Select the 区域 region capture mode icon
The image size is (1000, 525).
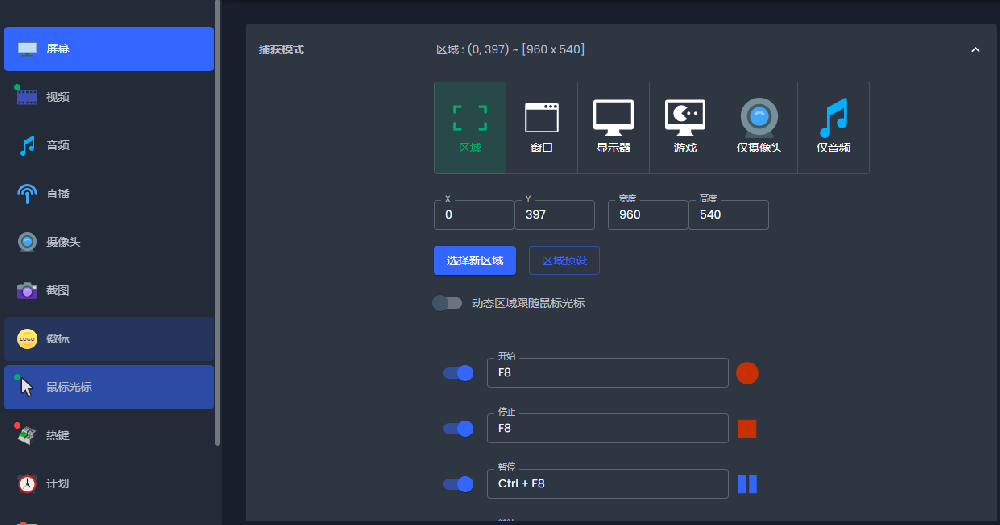(x=470, y=127)
